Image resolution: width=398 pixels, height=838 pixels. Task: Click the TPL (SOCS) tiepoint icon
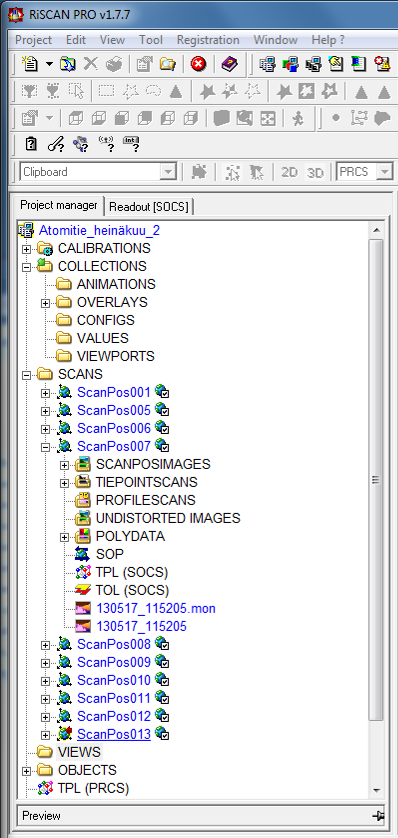[x=82, y=572]
